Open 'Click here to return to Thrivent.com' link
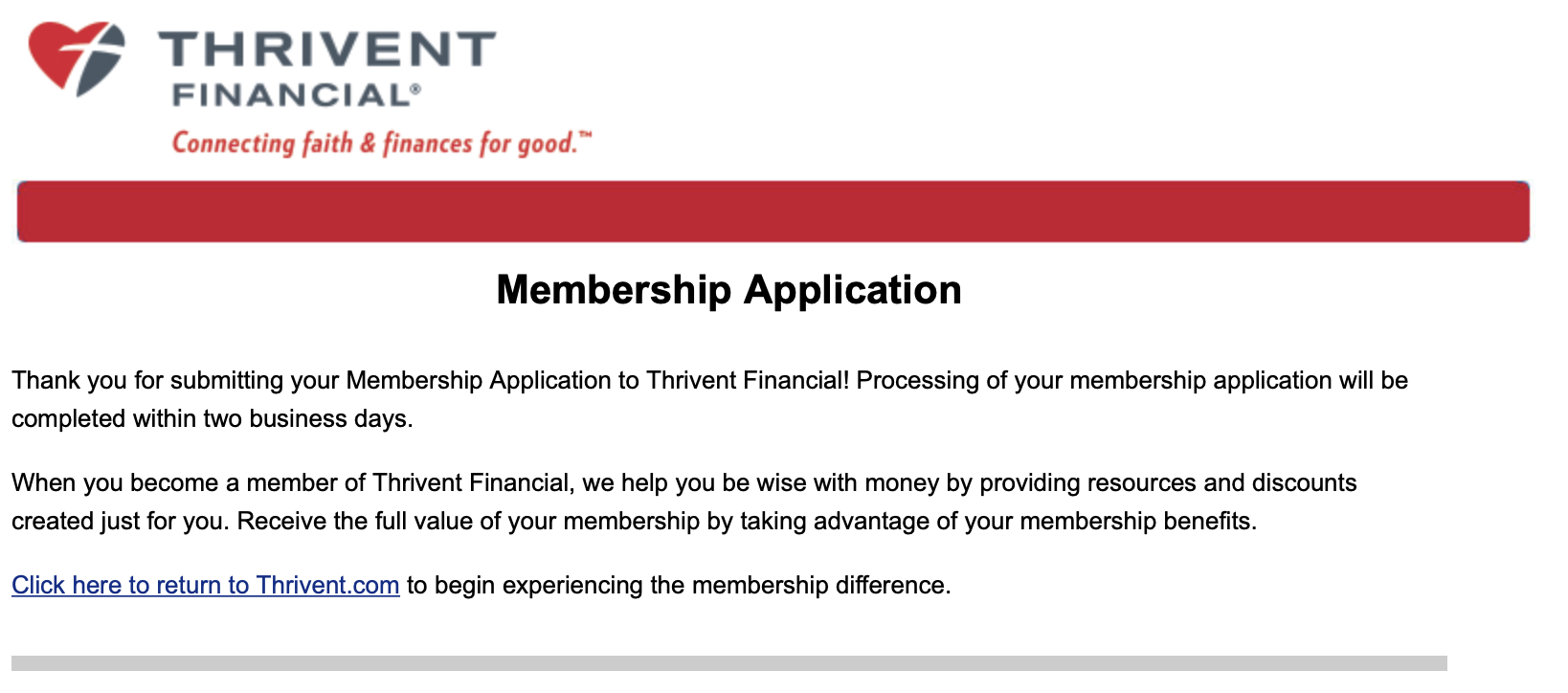This screenshot has width=1568, height=693. tap(204, 585)
